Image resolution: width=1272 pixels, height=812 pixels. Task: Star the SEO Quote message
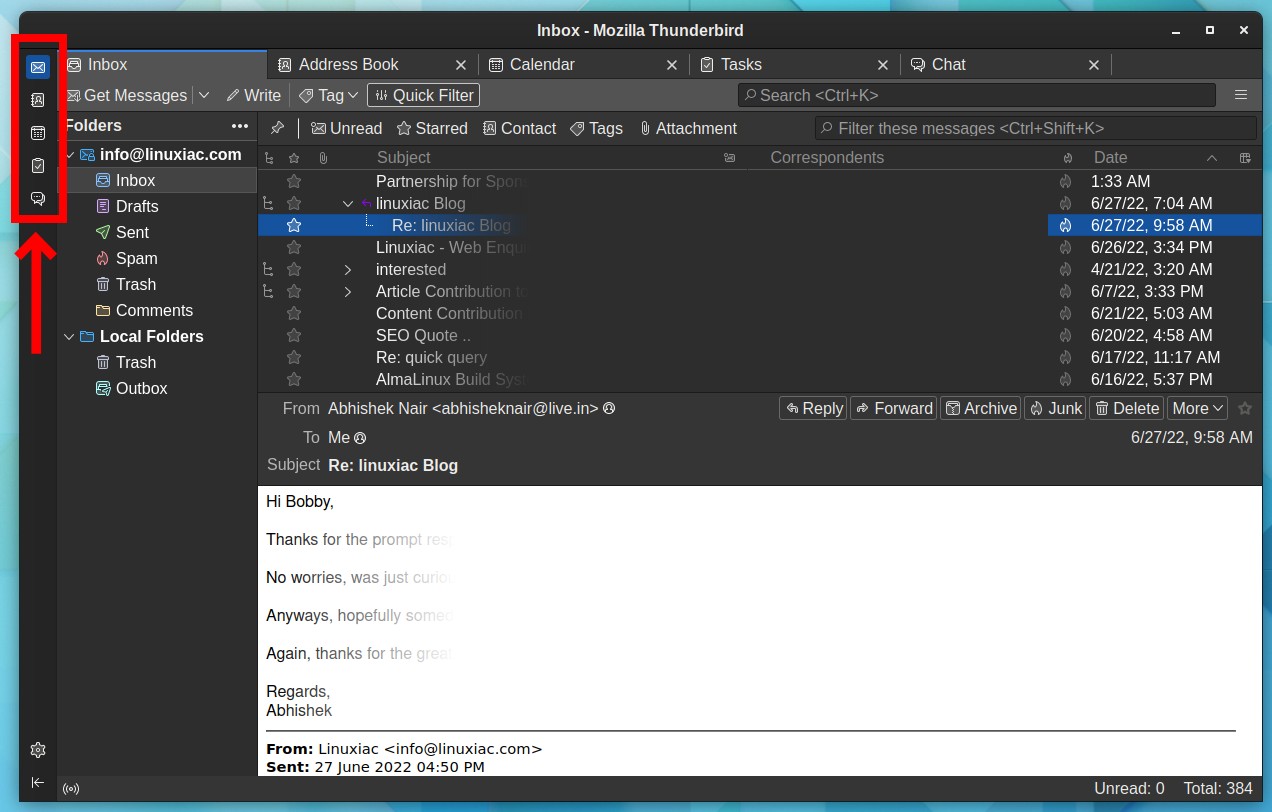tap(294, 336)
